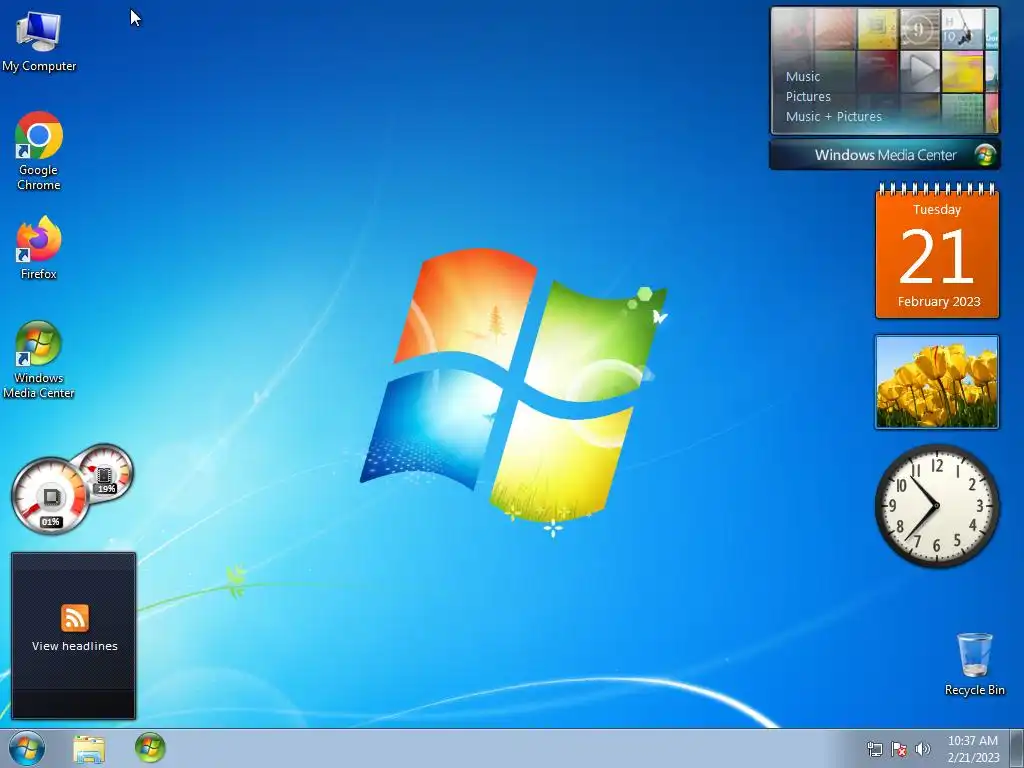Open the volume speaker tray icon
Screen dimensions: 1024x768
pyautogui.click(x=922, y=749)
